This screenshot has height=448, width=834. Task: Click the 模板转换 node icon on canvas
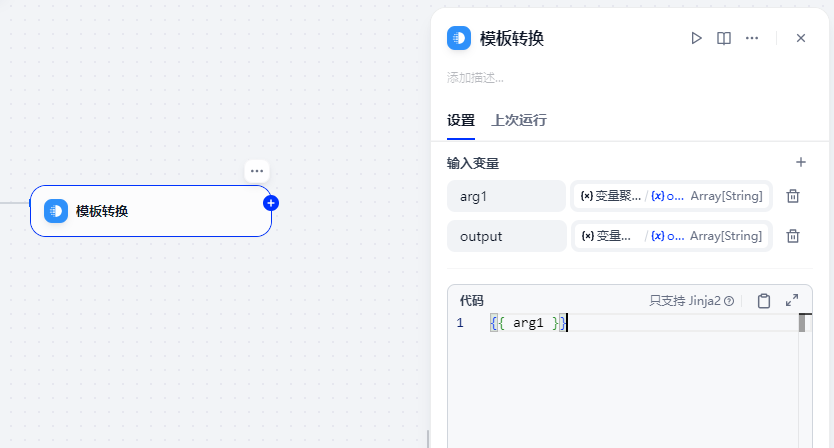pyautogui.click(x=56, y=211)
